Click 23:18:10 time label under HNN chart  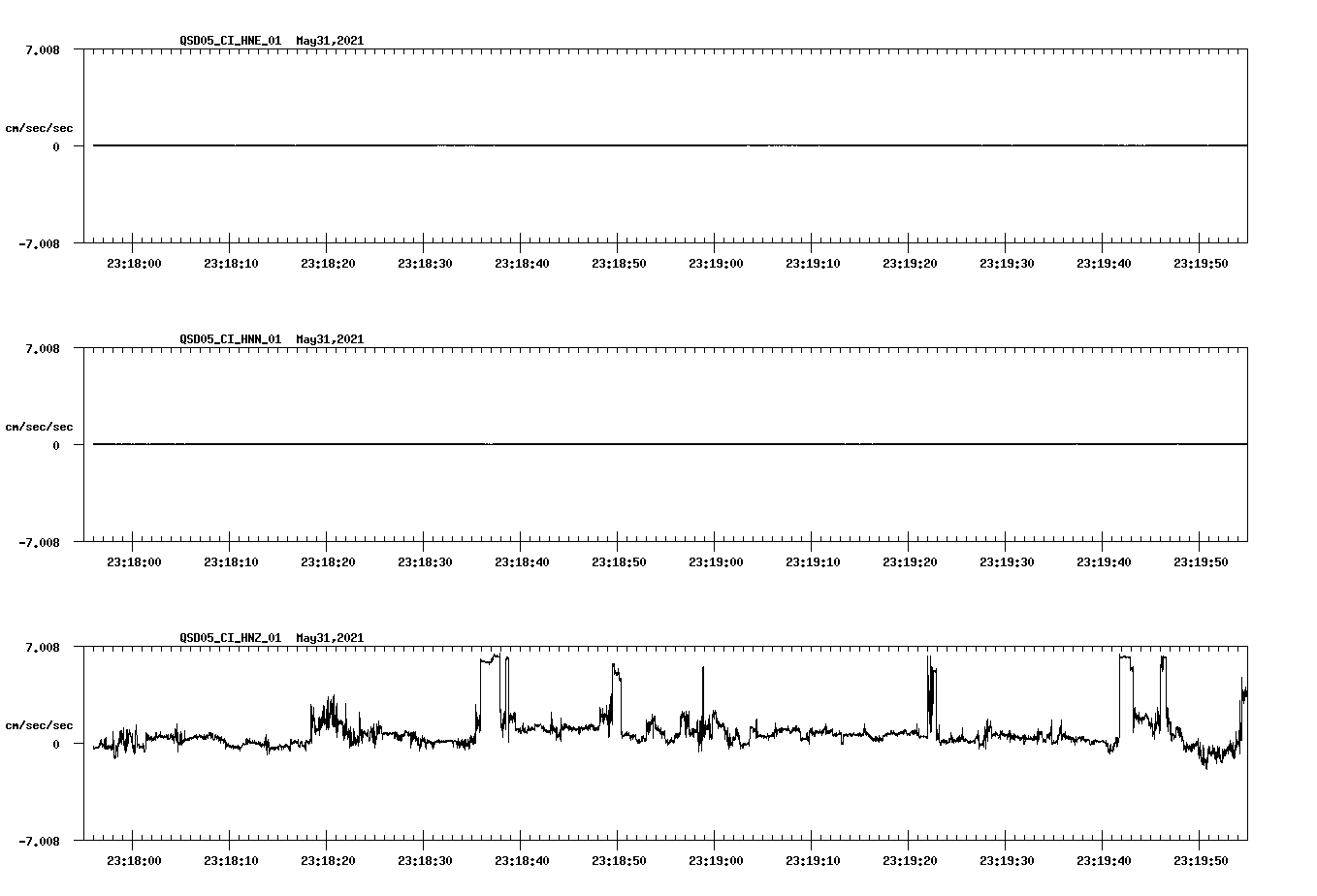pyautogui.click(x=231, y=562)
